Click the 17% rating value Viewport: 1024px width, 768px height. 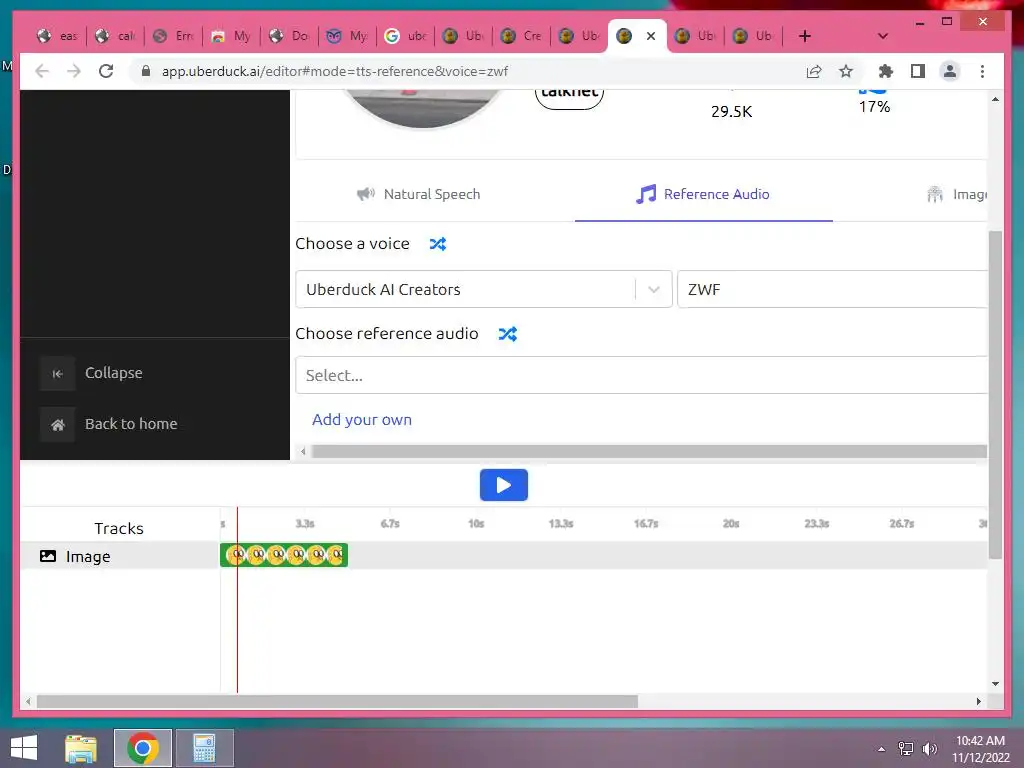874,107
